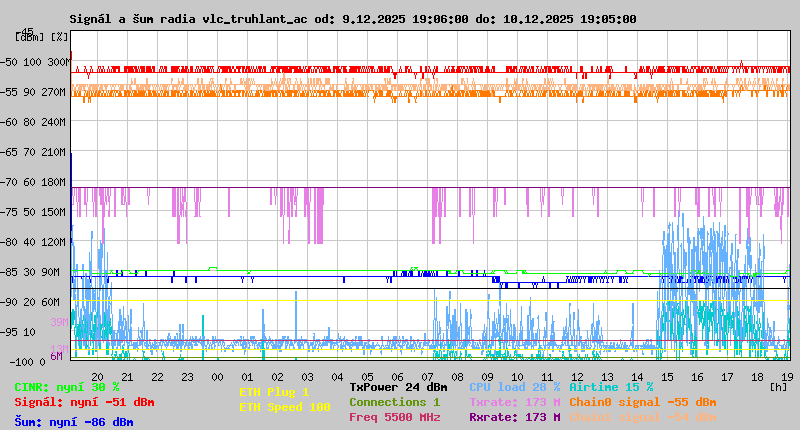The image size is (800, 430).
Task: Click the '-65 70 210M' y-axis label
Action: 33,152
